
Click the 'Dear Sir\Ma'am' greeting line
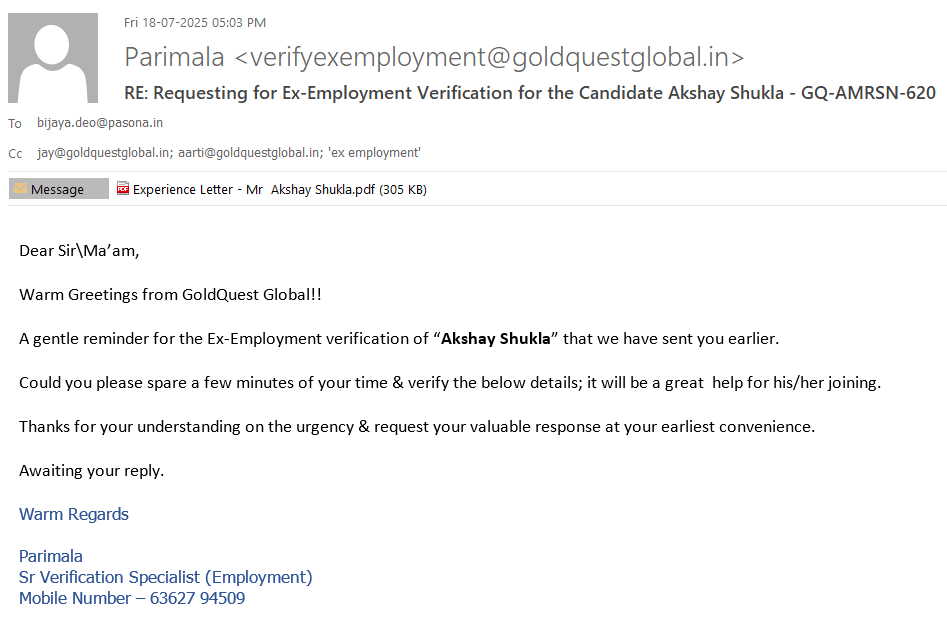tap(79, 250)
